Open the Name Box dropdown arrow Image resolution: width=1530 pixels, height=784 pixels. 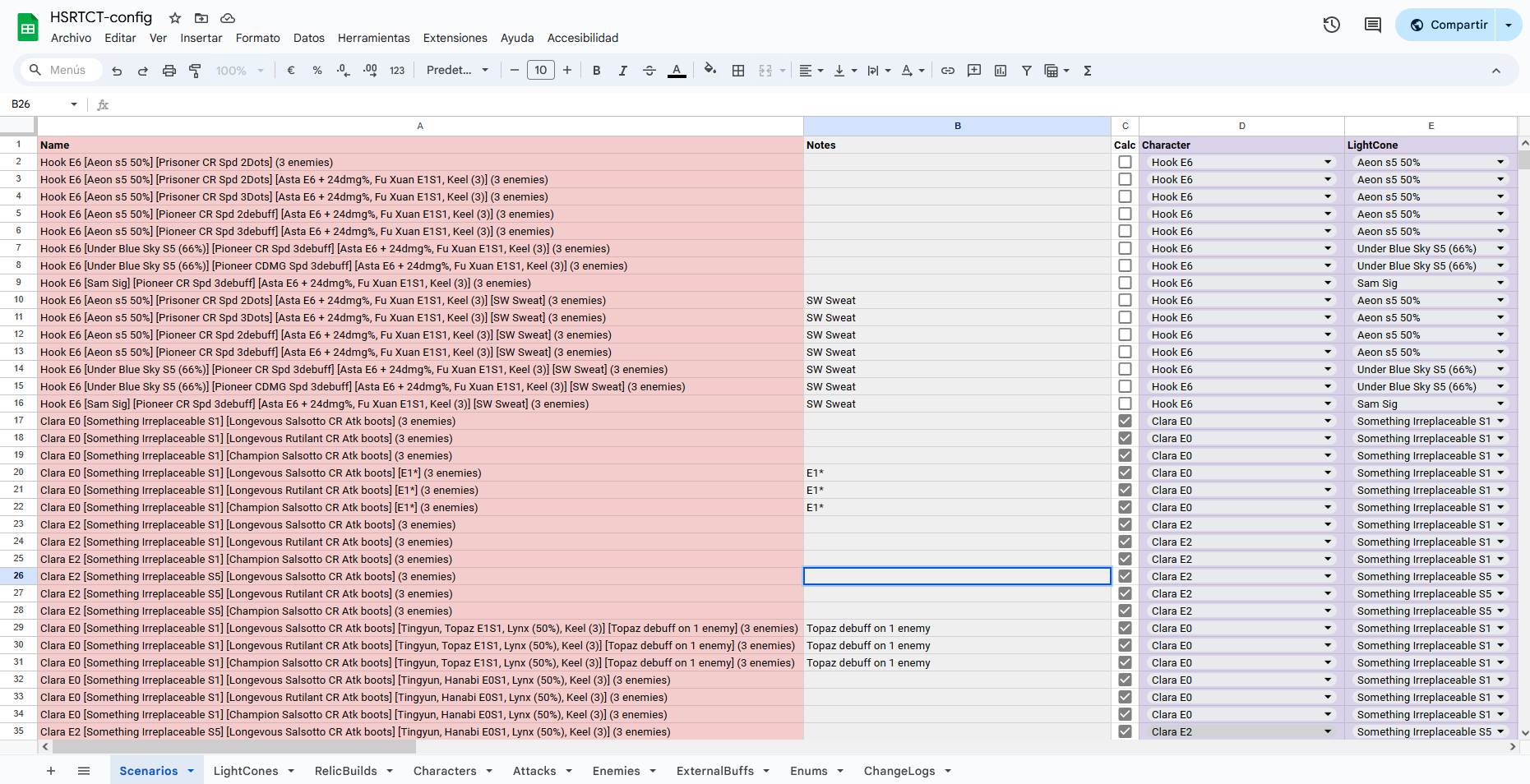[74, 104]
